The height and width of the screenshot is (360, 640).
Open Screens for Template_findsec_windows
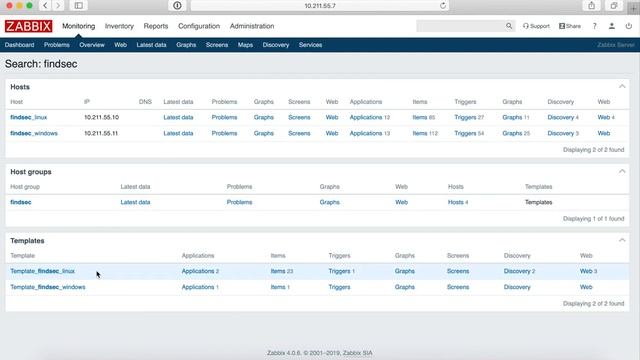tap(458, 287)
